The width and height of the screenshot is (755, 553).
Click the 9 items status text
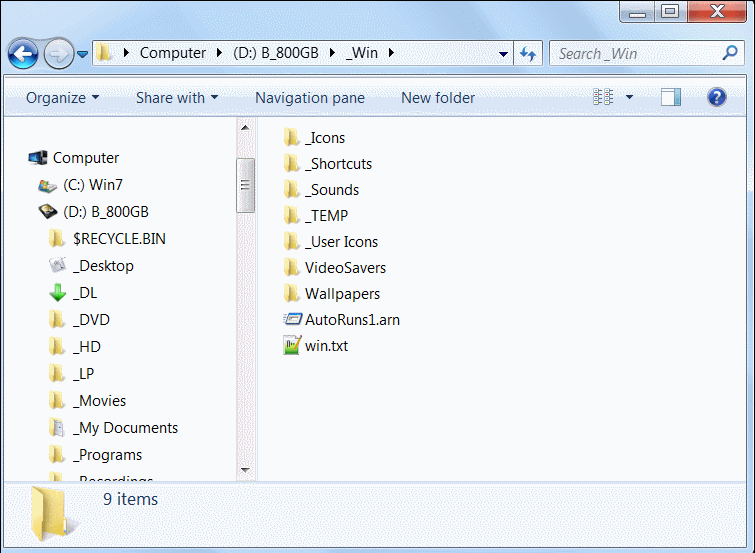coord(130,499)
